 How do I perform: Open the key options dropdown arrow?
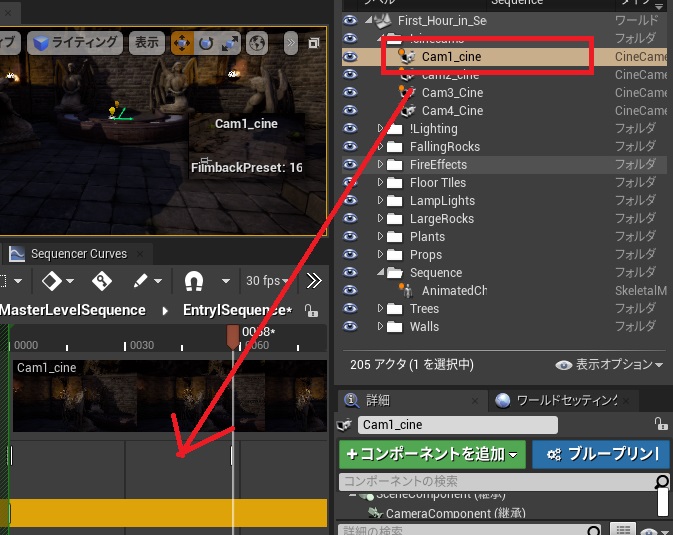click(70, 281)
